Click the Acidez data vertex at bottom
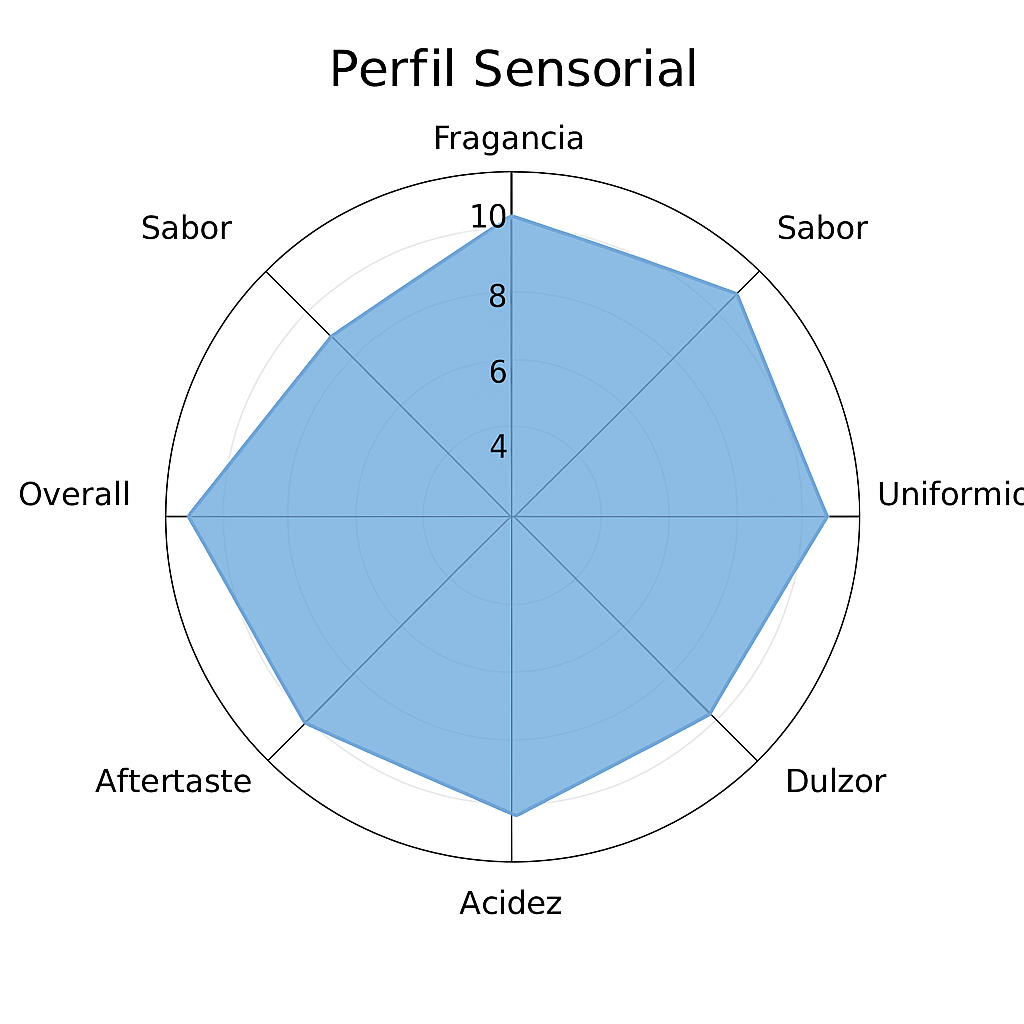Viewport: 1024px width, 1024px height. 515,816
